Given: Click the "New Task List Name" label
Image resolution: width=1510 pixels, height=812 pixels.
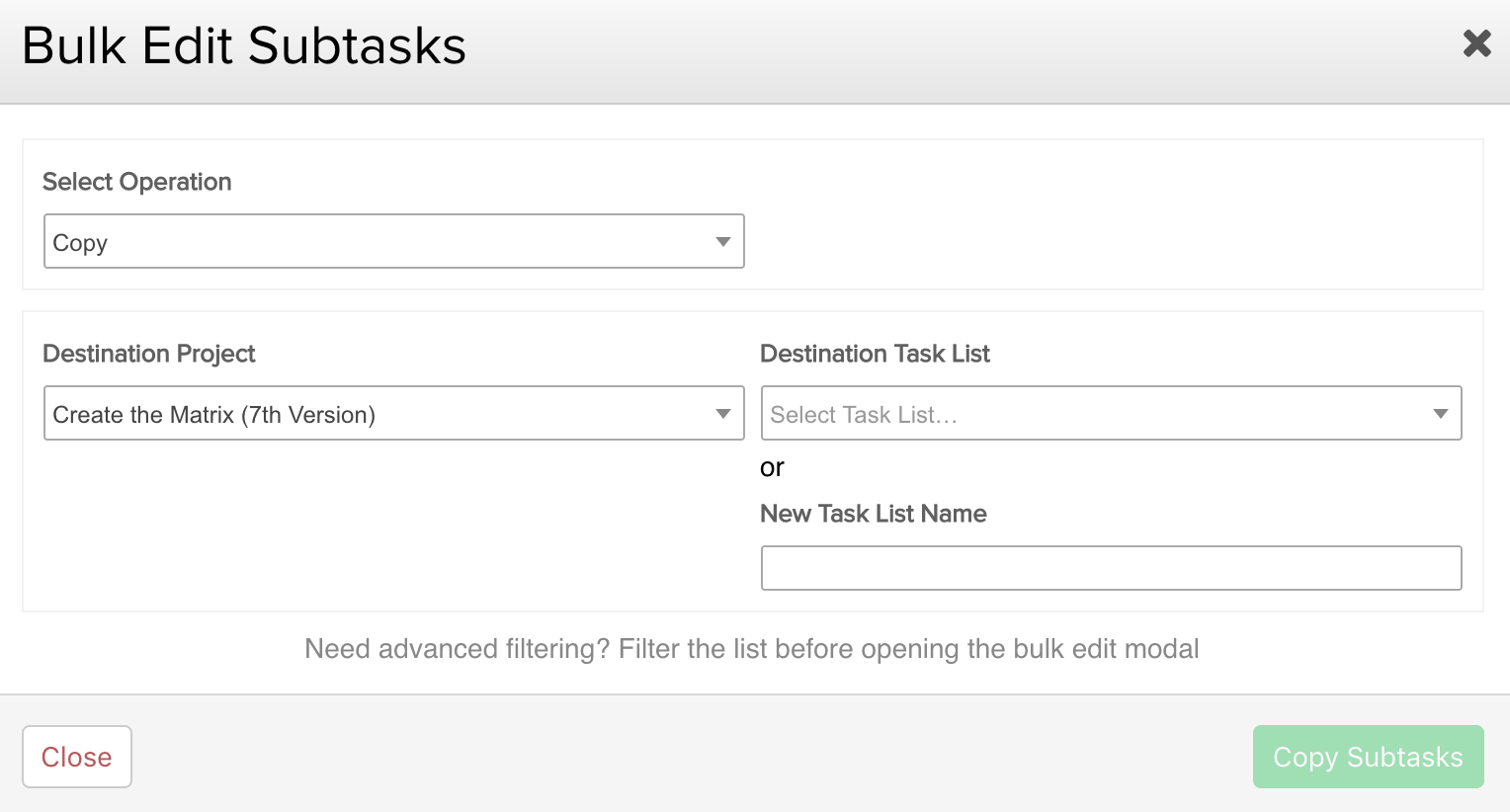Looking at the screenshot, I should point(874,514).
